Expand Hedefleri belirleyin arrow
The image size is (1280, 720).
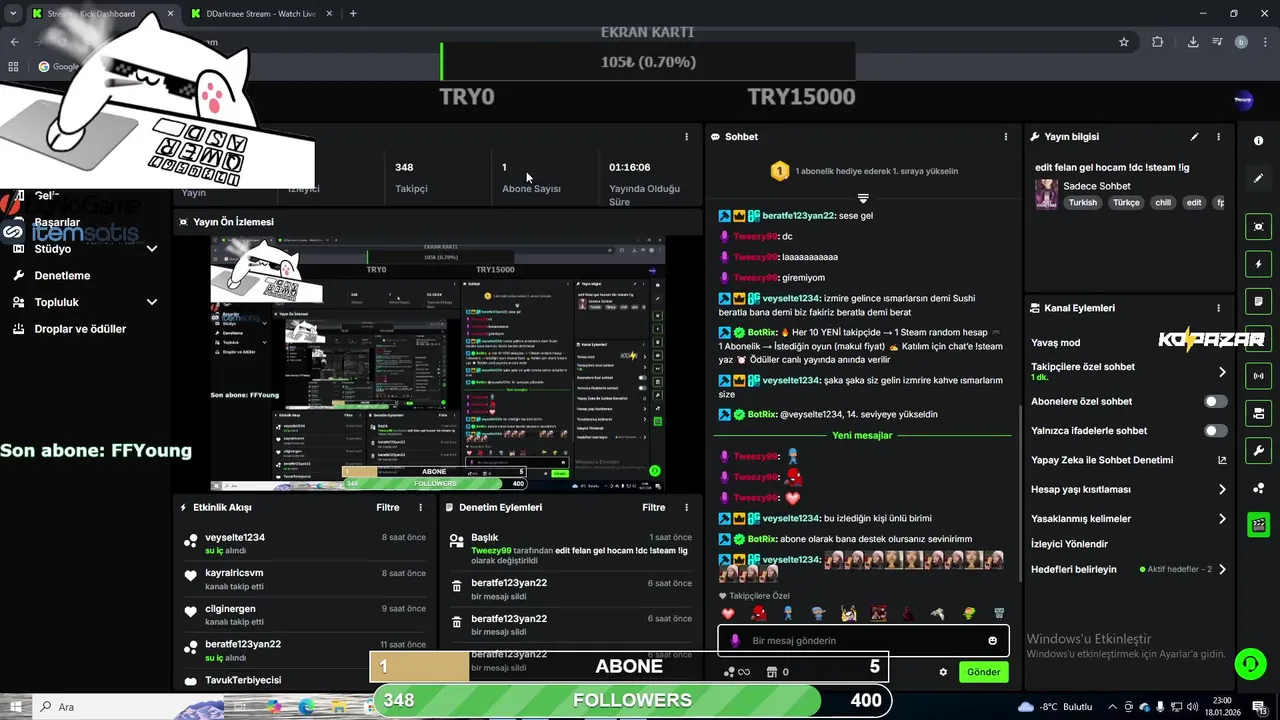tap(1222, 570)
